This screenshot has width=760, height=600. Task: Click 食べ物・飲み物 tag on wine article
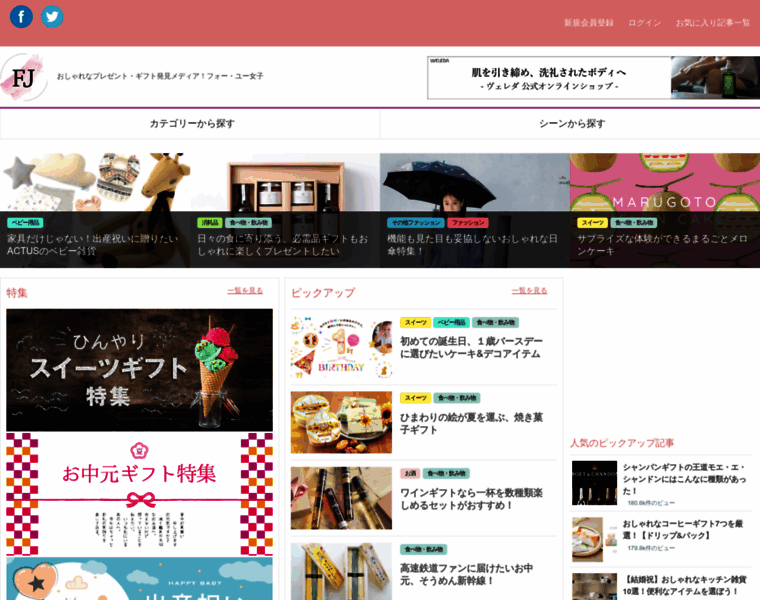(446, 474)
